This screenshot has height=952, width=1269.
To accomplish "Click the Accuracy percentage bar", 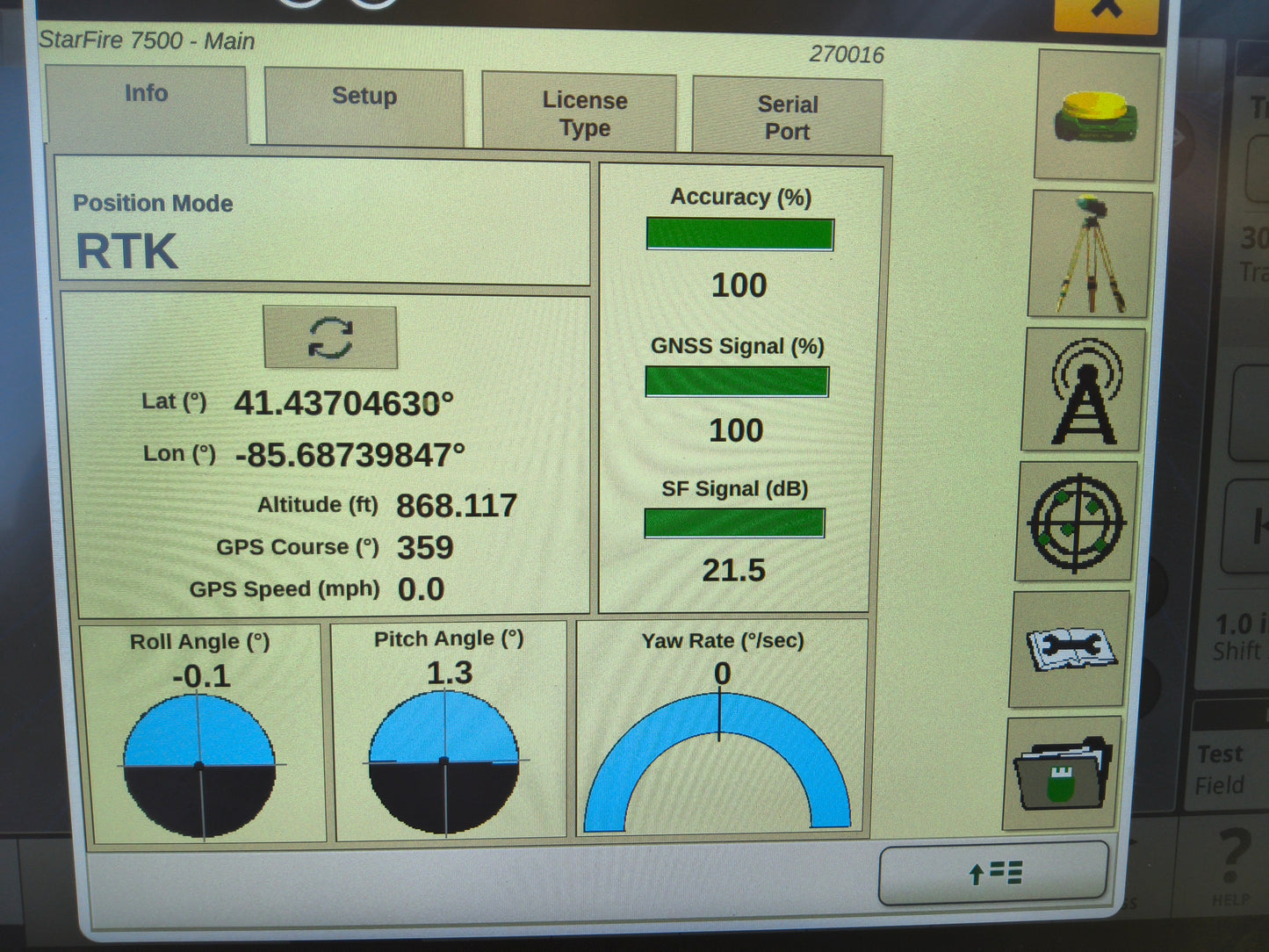I will (739, 234).
